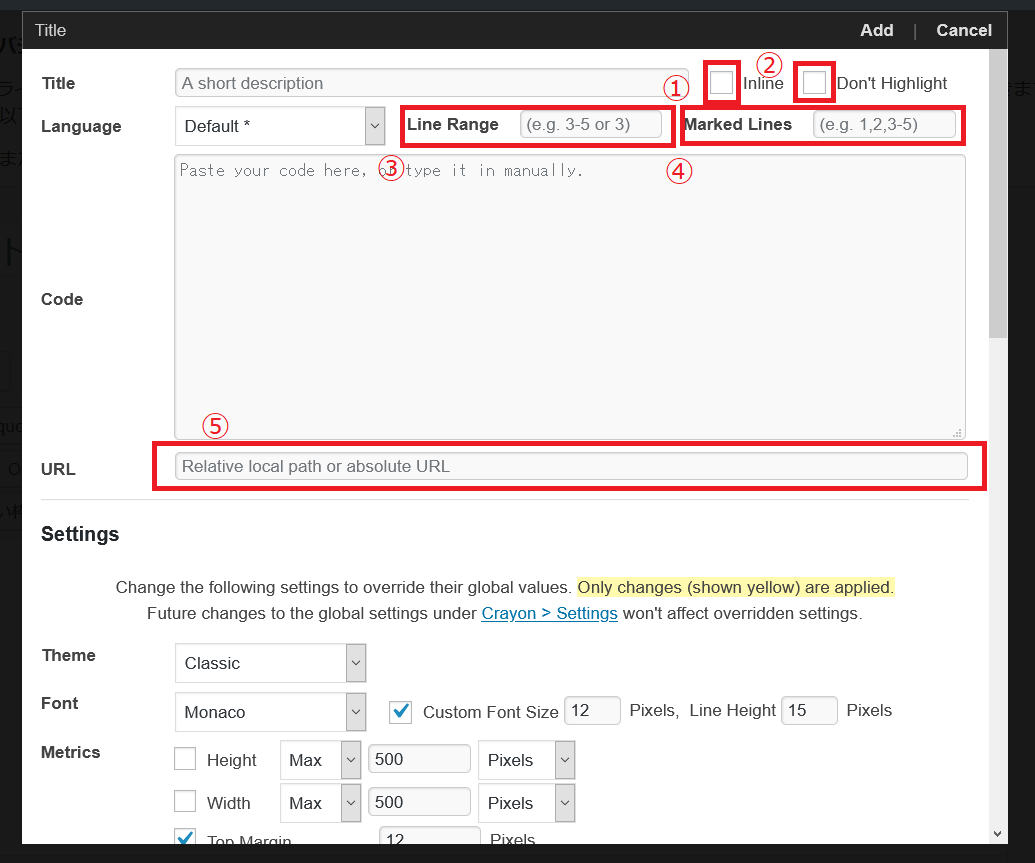The width and height of the screenshot is (1035, 863).
Task: Click the dialog scrollbar down arrow
Action: click(997, 833)
